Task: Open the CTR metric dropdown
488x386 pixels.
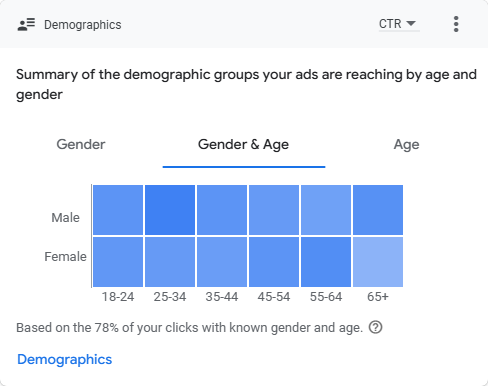Action: 399,24
